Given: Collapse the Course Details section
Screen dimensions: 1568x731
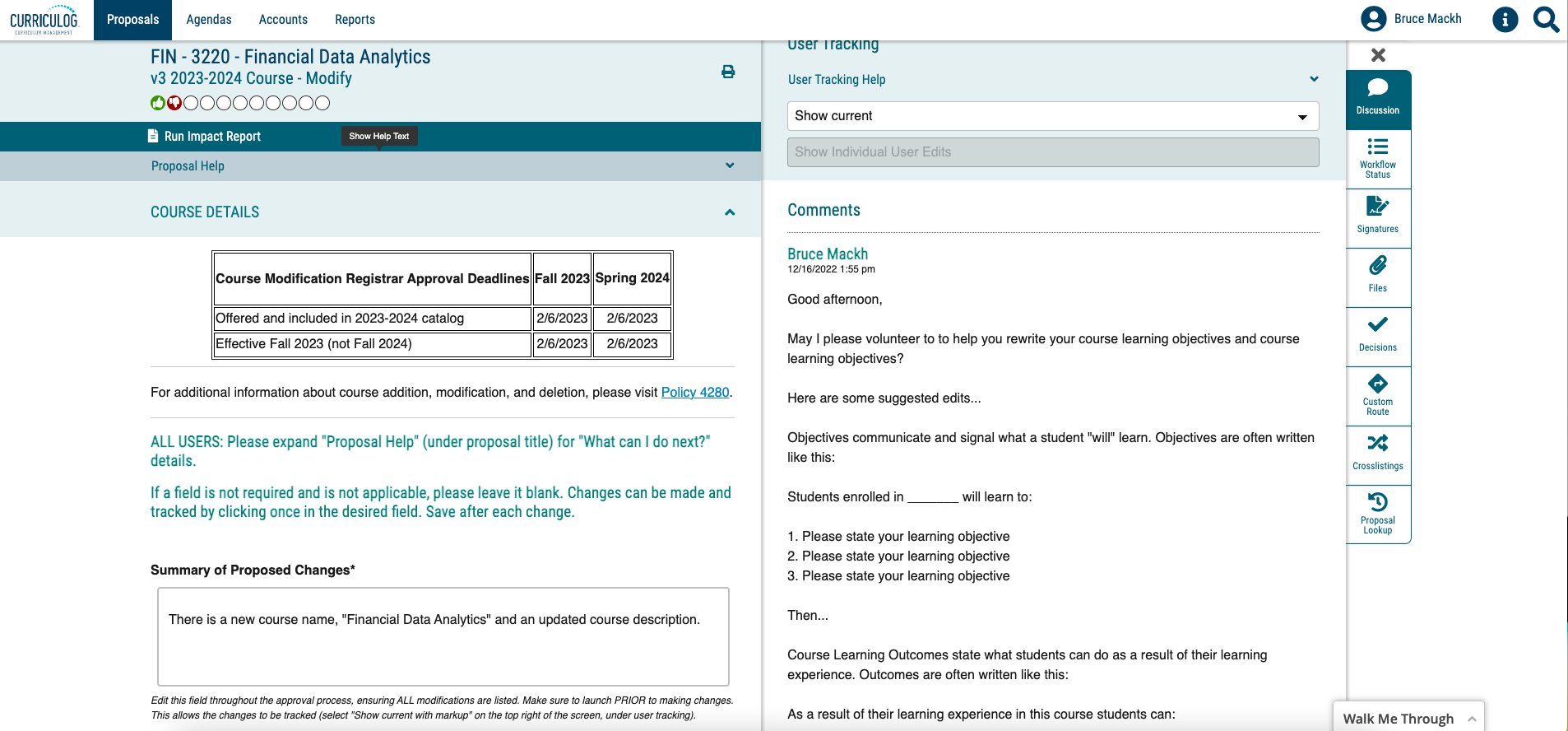Looking at the screenshot, I should [x=729, y=212].
